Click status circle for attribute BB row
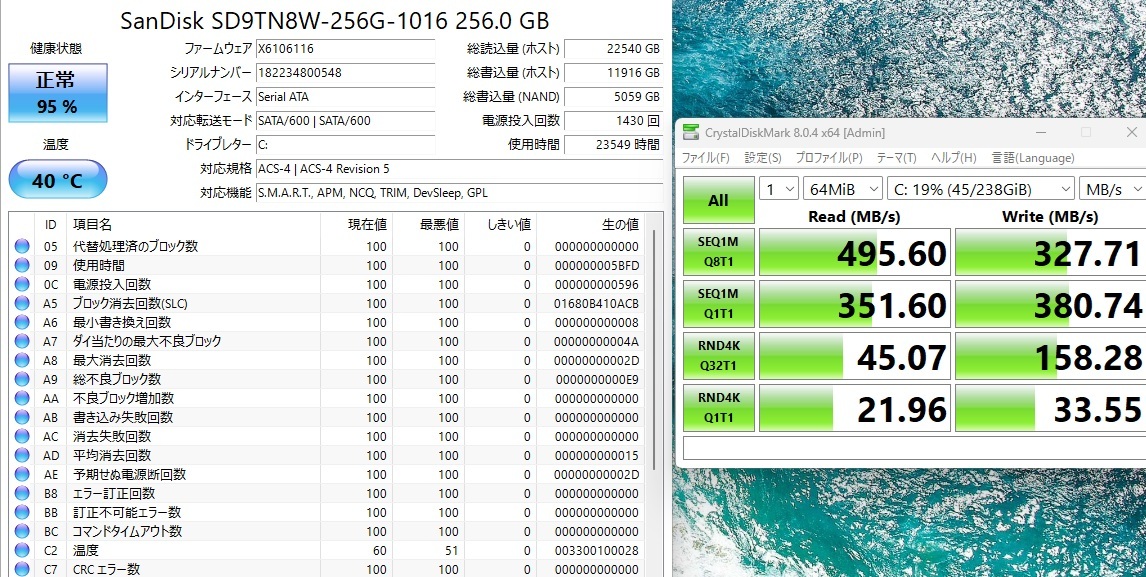Image resolution: width=1146 pixels, height=577 pixels. pos(22,513)
